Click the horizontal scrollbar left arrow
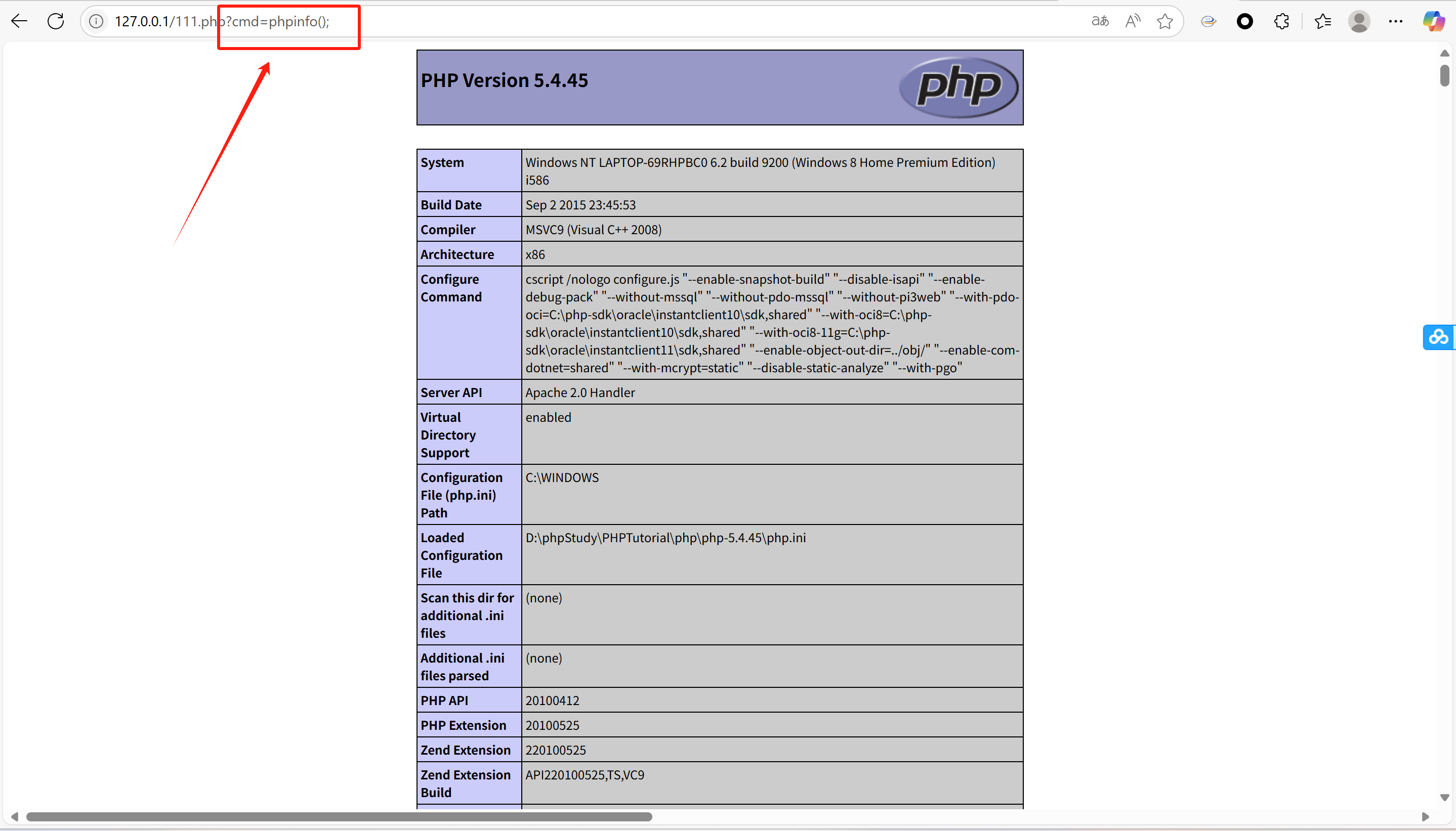The image size is (1456, 831). pos(14,817)
